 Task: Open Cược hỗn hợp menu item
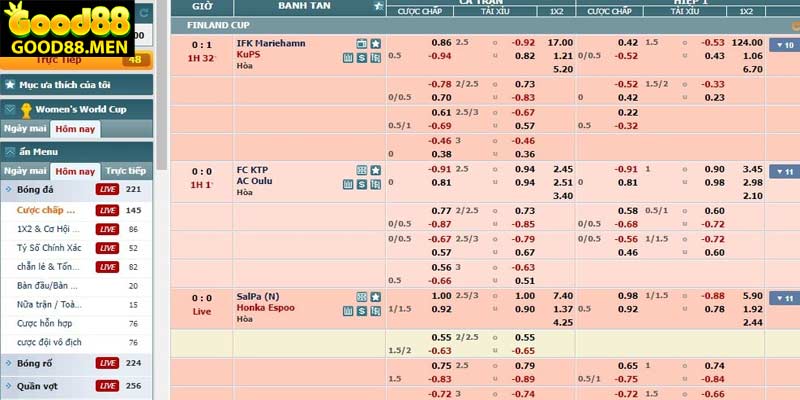(44, 323)
